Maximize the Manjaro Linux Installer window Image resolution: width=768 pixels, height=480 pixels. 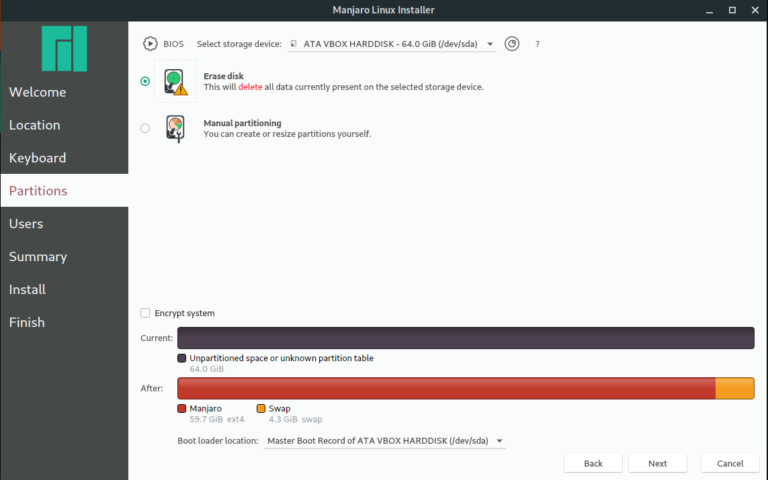coord(732,10)
